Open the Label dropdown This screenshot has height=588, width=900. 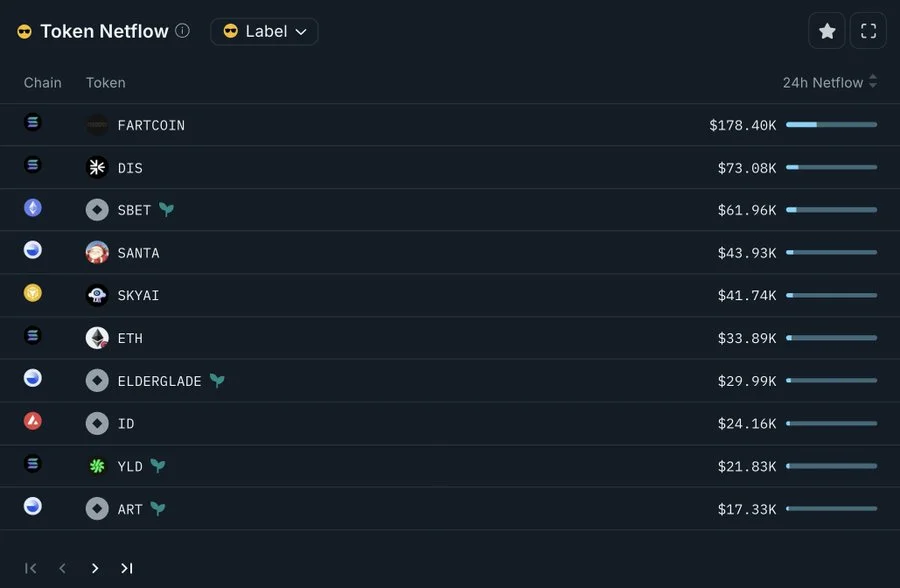point(264,31)
